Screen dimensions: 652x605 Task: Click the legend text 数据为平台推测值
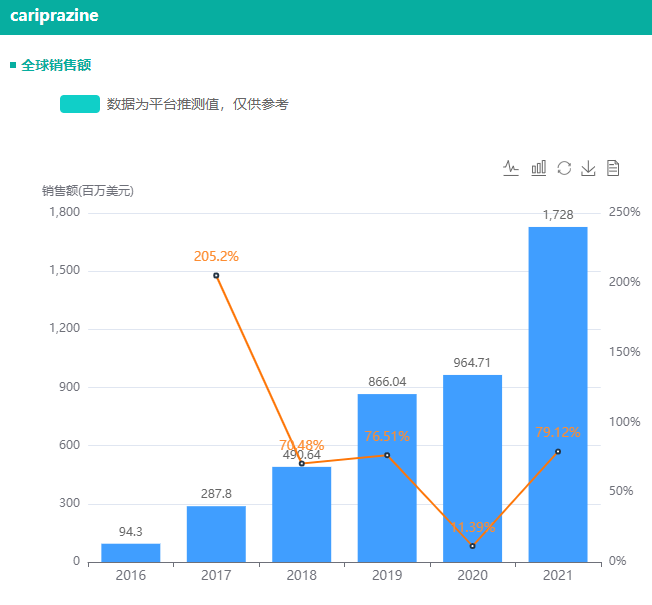(197, 104)
